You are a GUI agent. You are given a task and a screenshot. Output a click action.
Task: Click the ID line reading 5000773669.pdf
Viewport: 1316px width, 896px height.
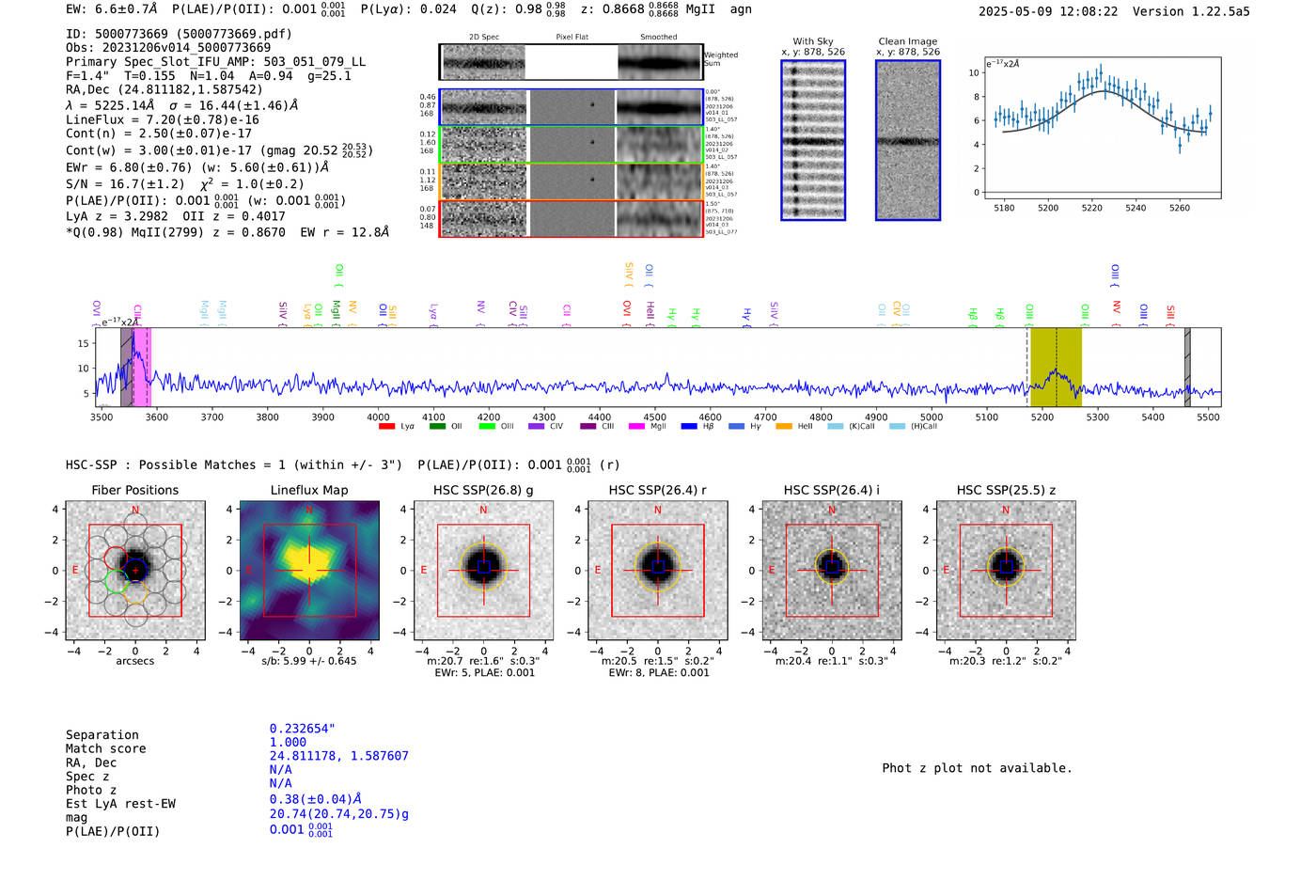coord(179,34)
